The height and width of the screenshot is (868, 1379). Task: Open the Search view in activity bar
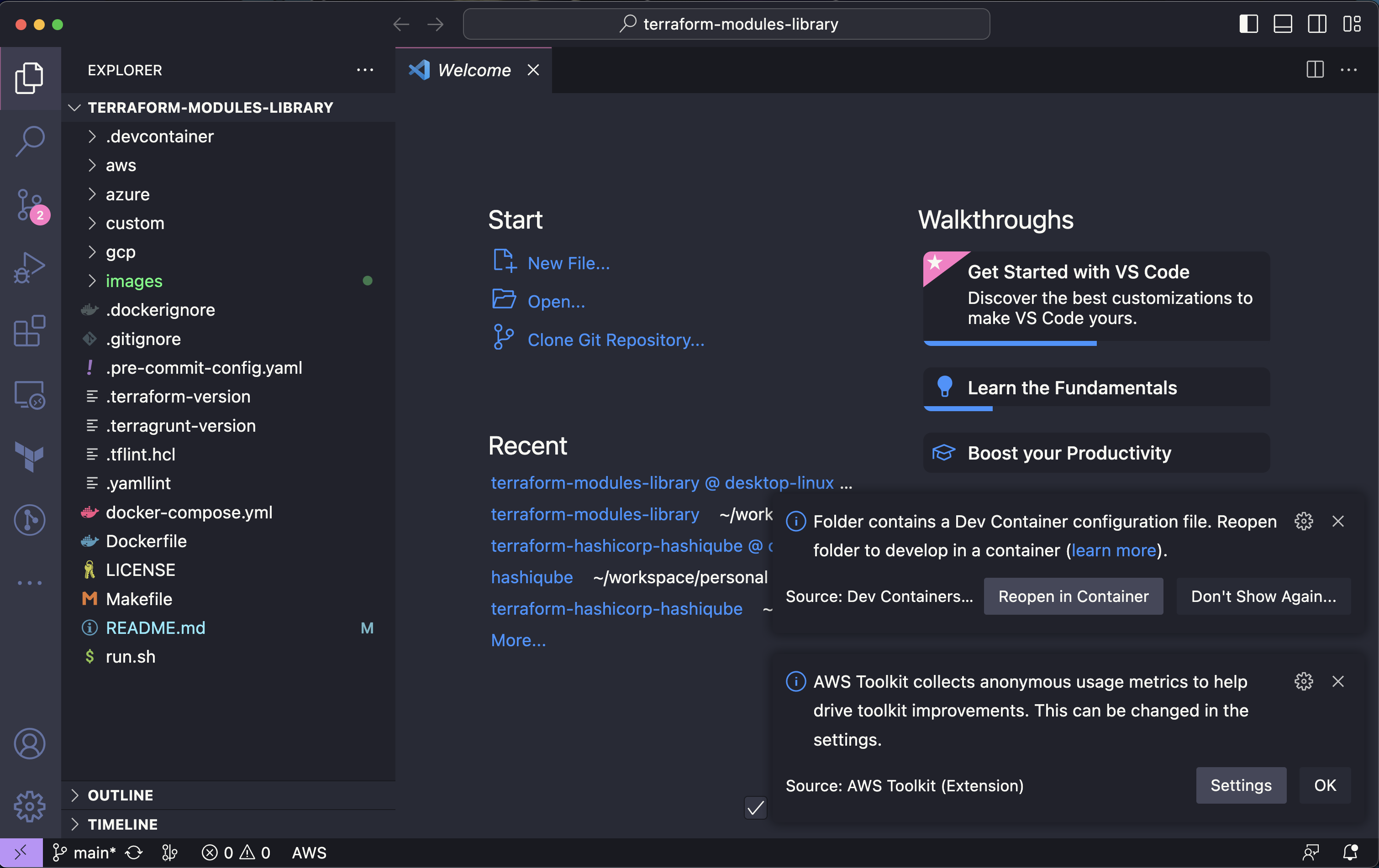coord(30,141)
